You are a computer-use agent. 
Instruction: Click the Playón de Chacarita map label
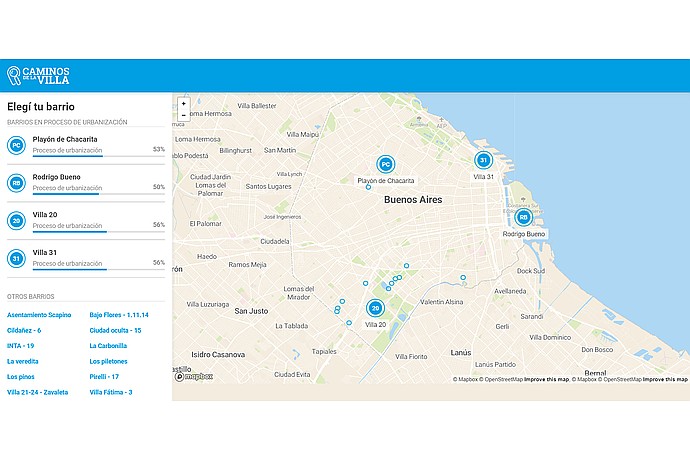385,180
